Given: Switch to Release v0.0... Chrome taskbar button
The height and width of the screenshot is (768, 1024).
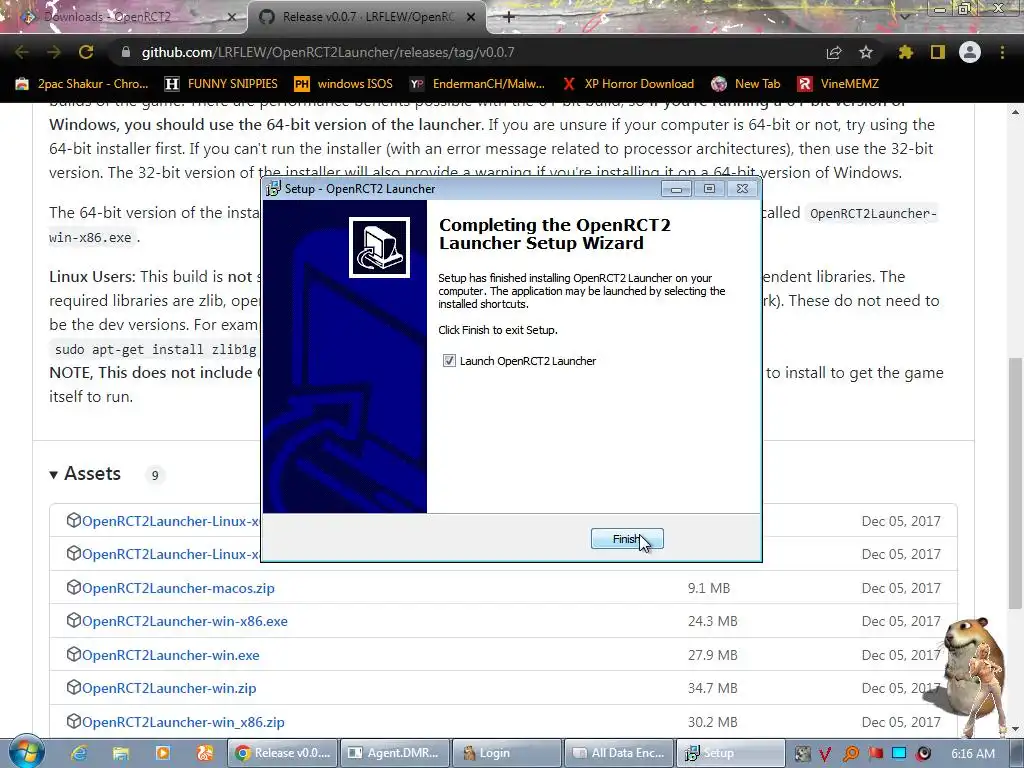Looking at the screenshot, I should 283,753.
